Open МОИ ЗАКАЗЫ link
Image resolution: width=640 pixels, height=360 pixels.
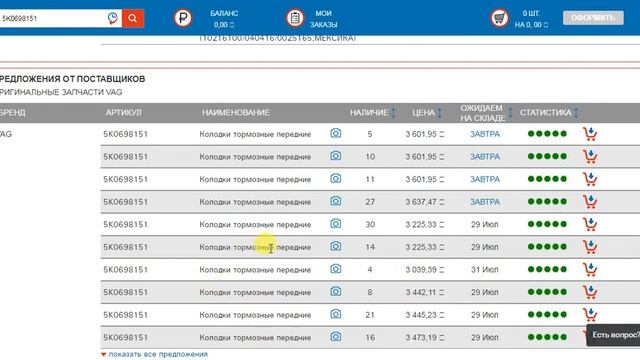pos(323,19)
